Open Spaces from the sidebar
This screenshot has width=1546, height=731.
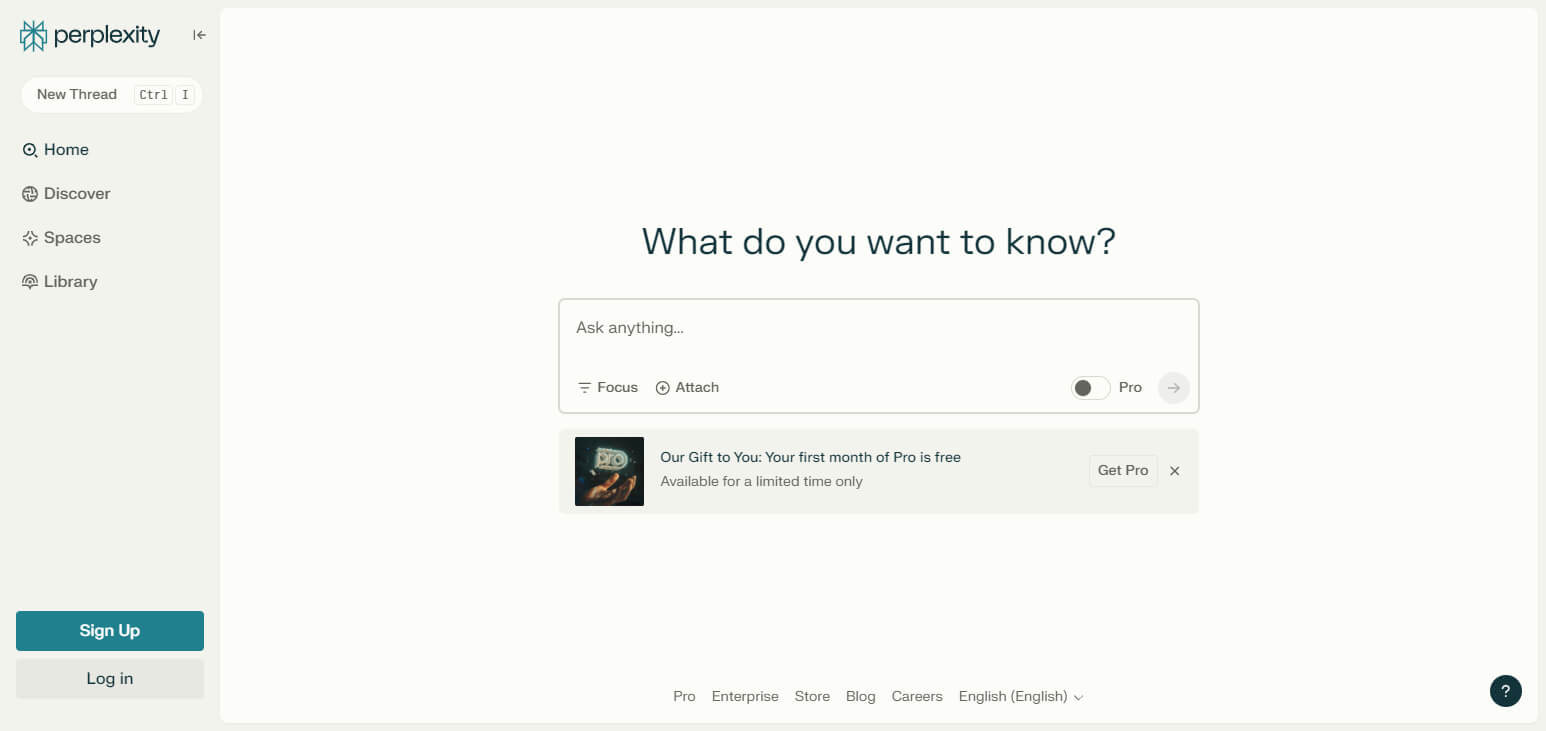click(x=61, y=238)
